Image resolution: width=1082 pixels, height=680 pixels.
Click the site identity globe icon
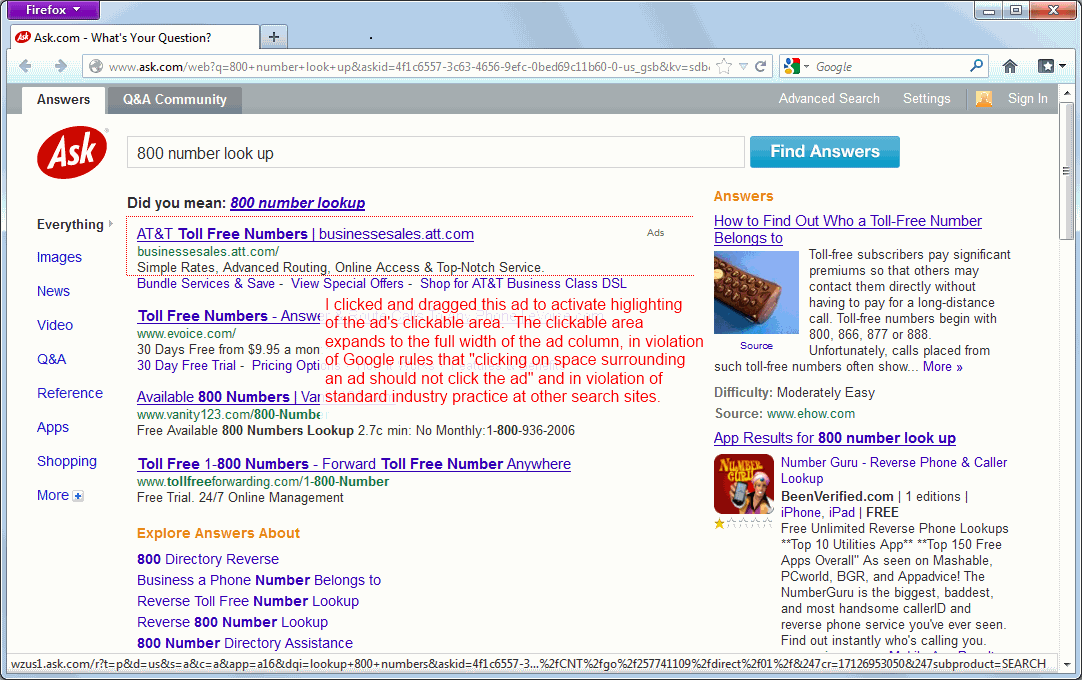point(96,66)
